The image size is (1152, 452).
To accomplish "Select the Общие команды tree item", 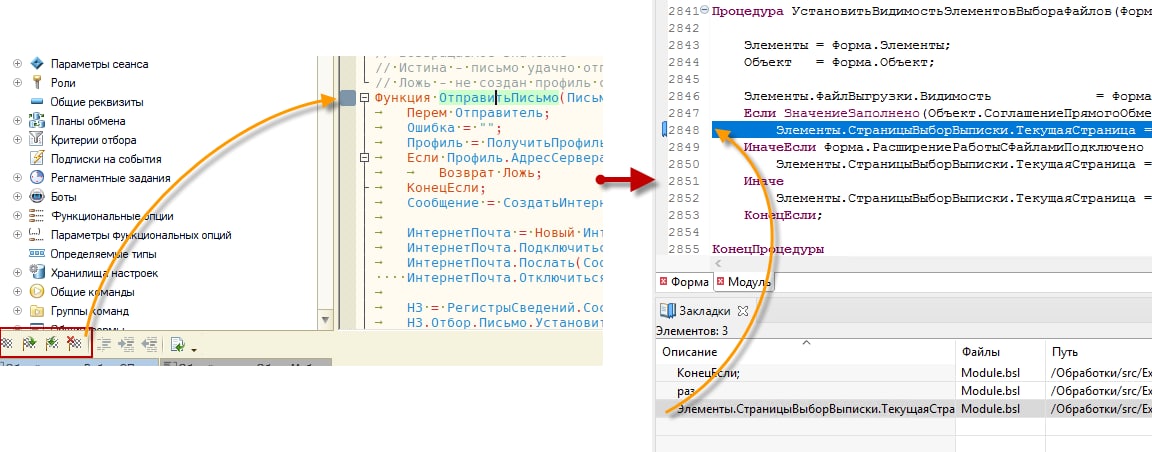I will (x=92, y=292).
